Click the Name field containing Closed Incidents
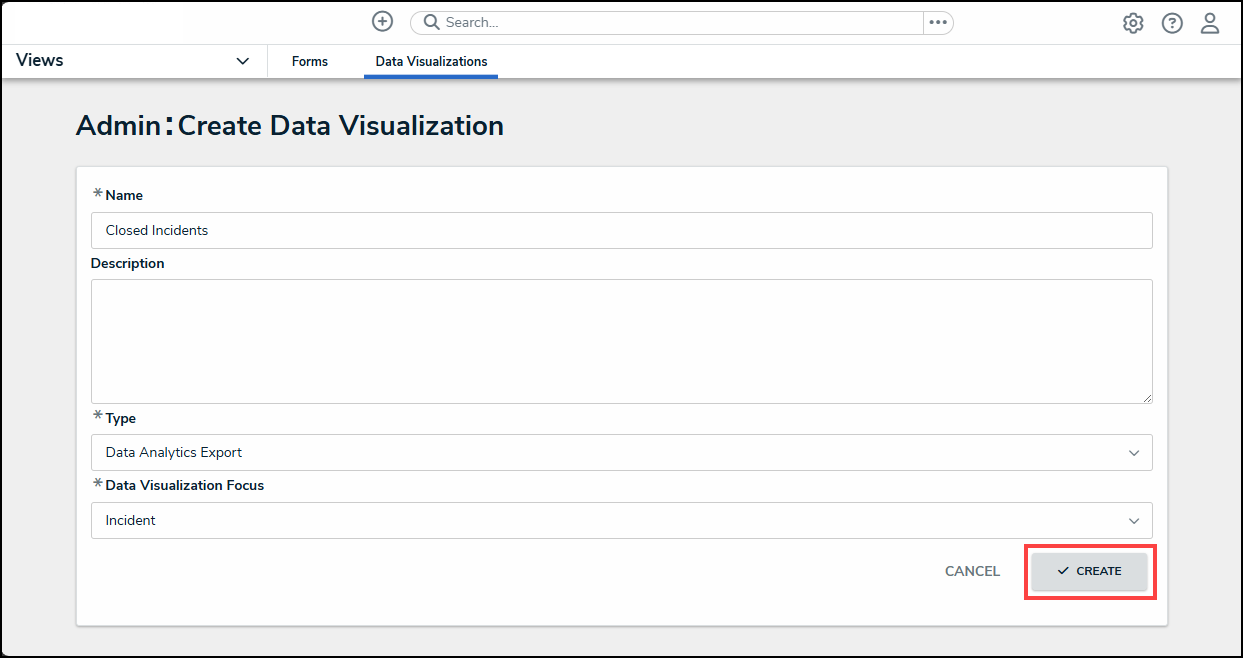1243x658 pixels. (x=620, y=231)
